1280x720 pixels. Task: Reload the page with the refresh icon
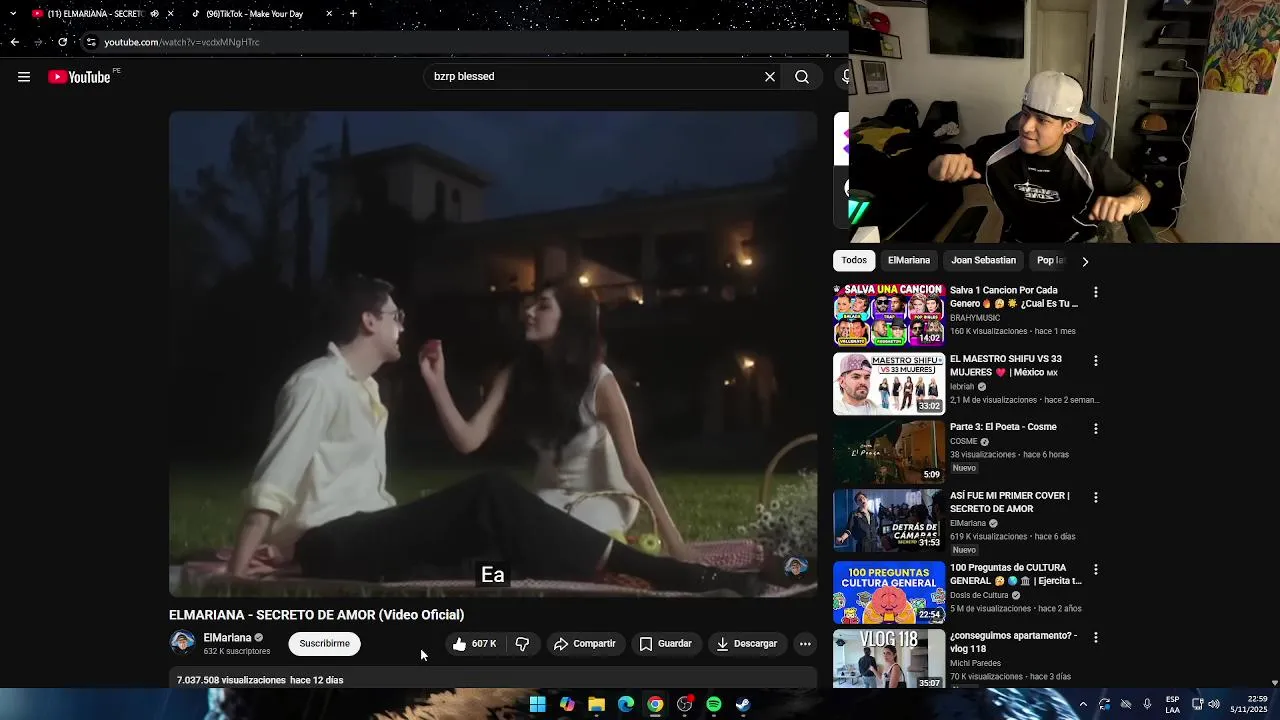click(62, 42)
